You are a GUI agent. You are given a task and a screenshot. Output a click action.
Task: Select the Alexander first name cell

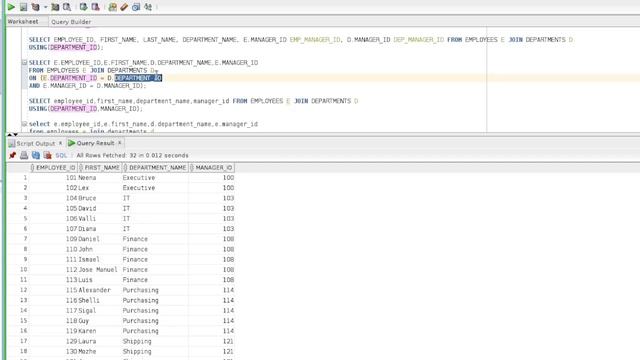100,290
